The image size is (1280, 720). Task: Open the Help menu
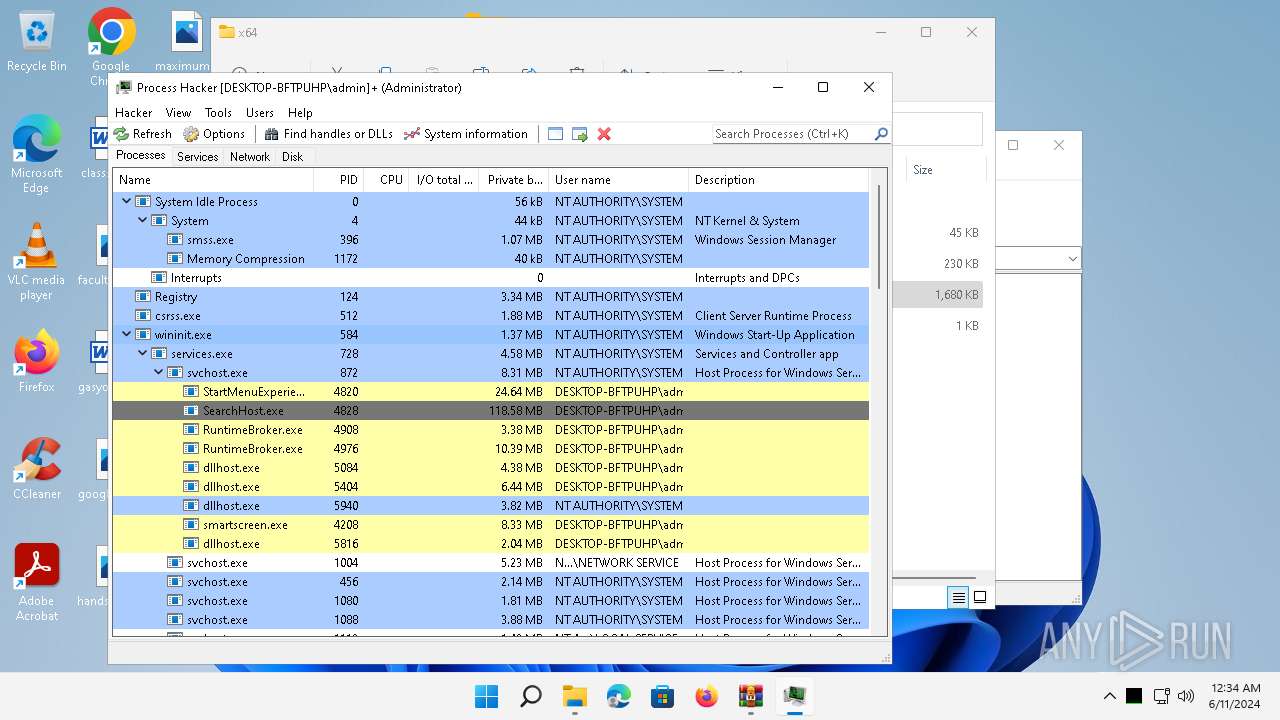click(x=300, y=113)
